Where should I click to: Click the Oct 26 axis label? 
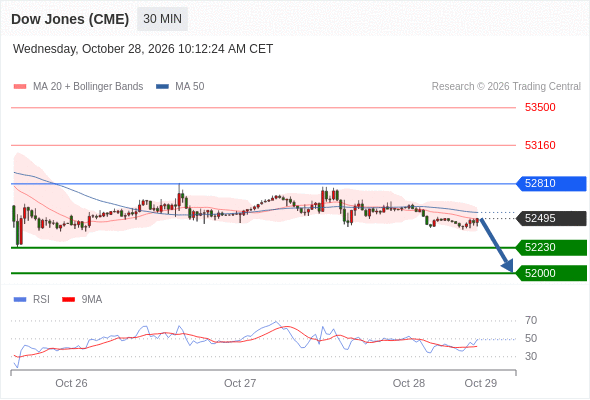pos(71,383)
